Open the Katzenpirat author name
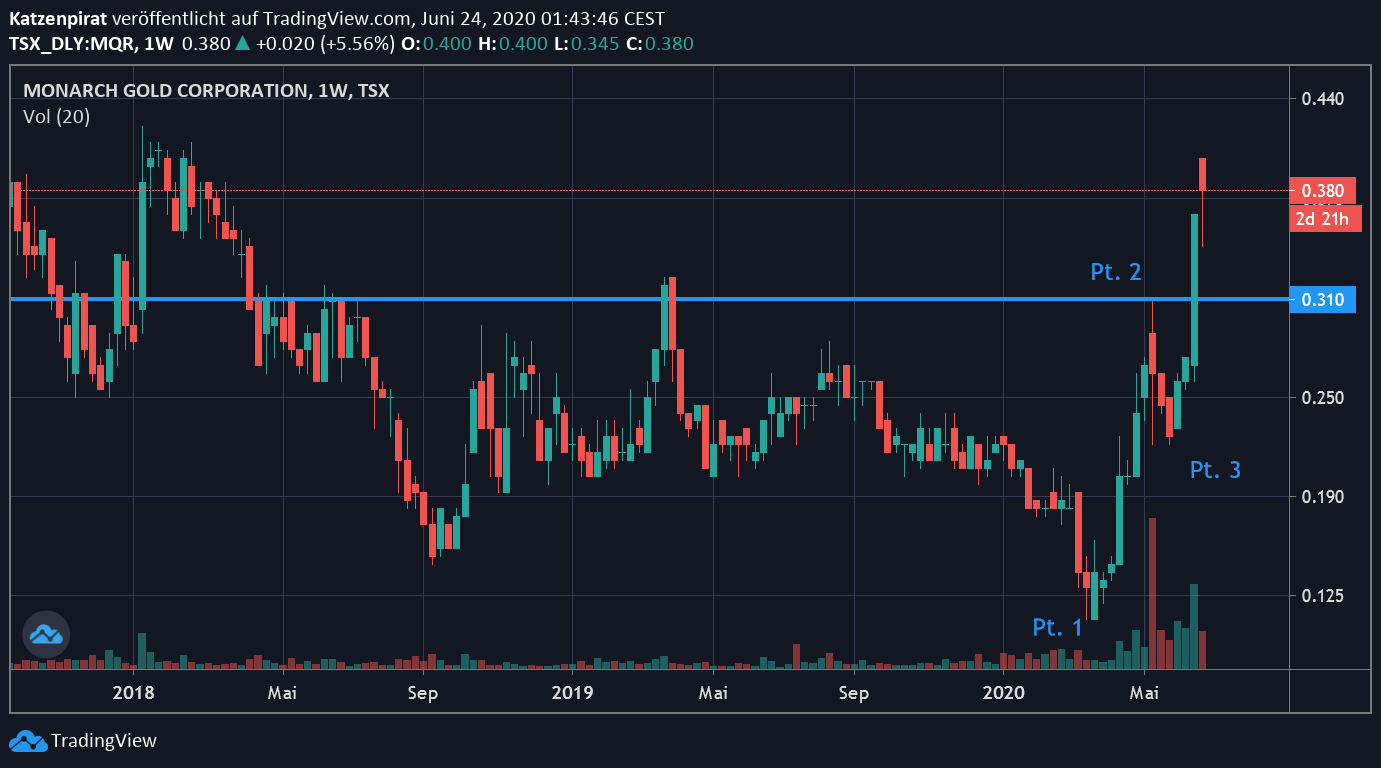The height and width of the screenshot is (768, 1381). [x=57, y=19]
